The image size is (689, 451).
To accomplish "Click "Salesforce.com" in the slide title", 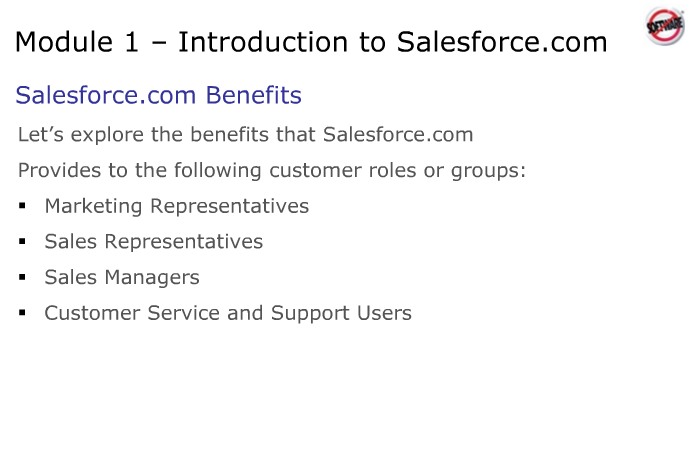I will click(502, 43).
